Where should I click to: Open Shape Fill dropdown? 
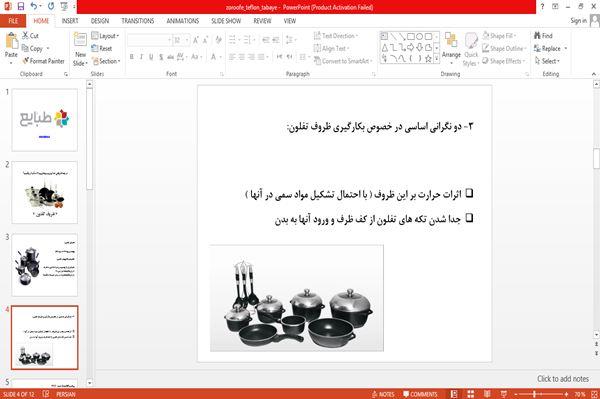499,36
